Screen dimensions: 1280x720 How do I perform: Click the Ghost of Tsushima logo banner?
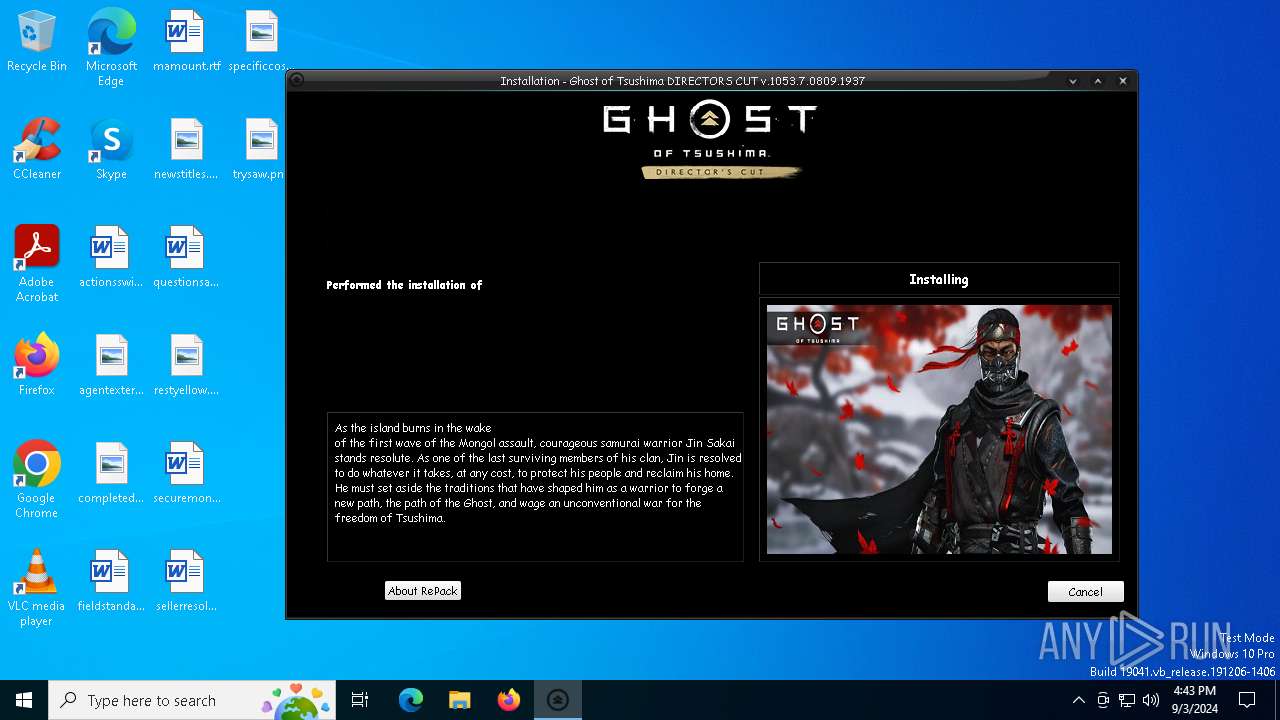coord(711,139)
